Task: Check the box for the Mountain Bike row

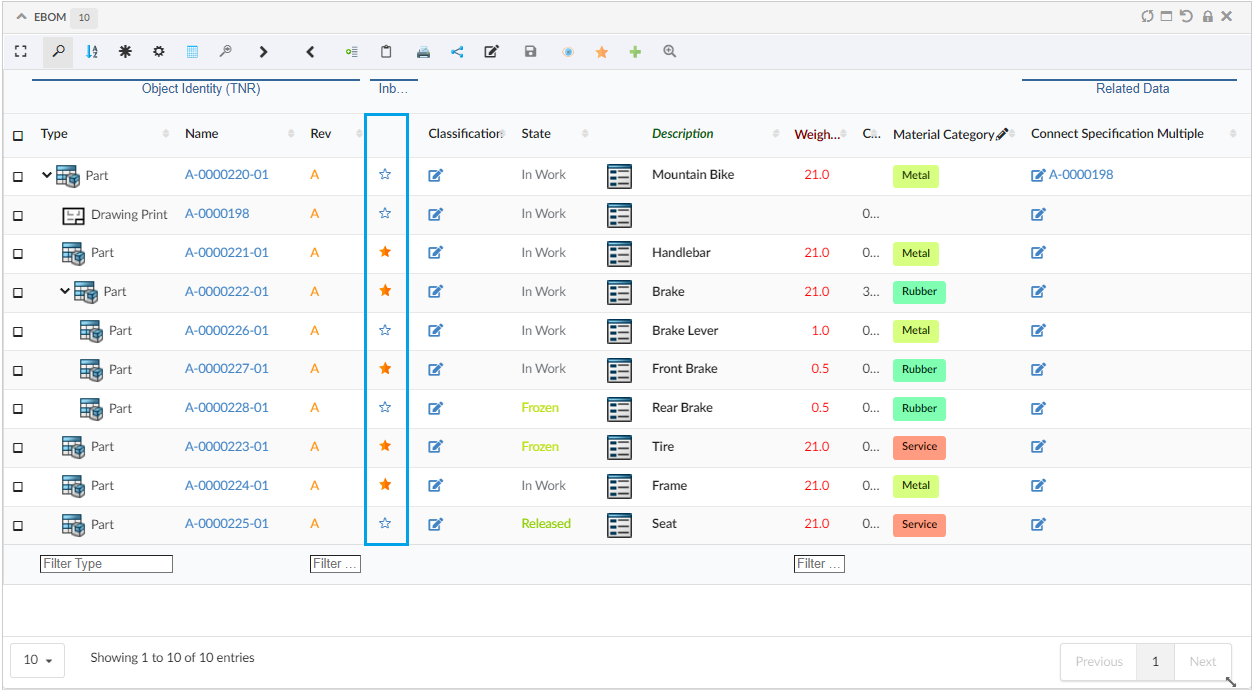Action: (x=18, y=176)
